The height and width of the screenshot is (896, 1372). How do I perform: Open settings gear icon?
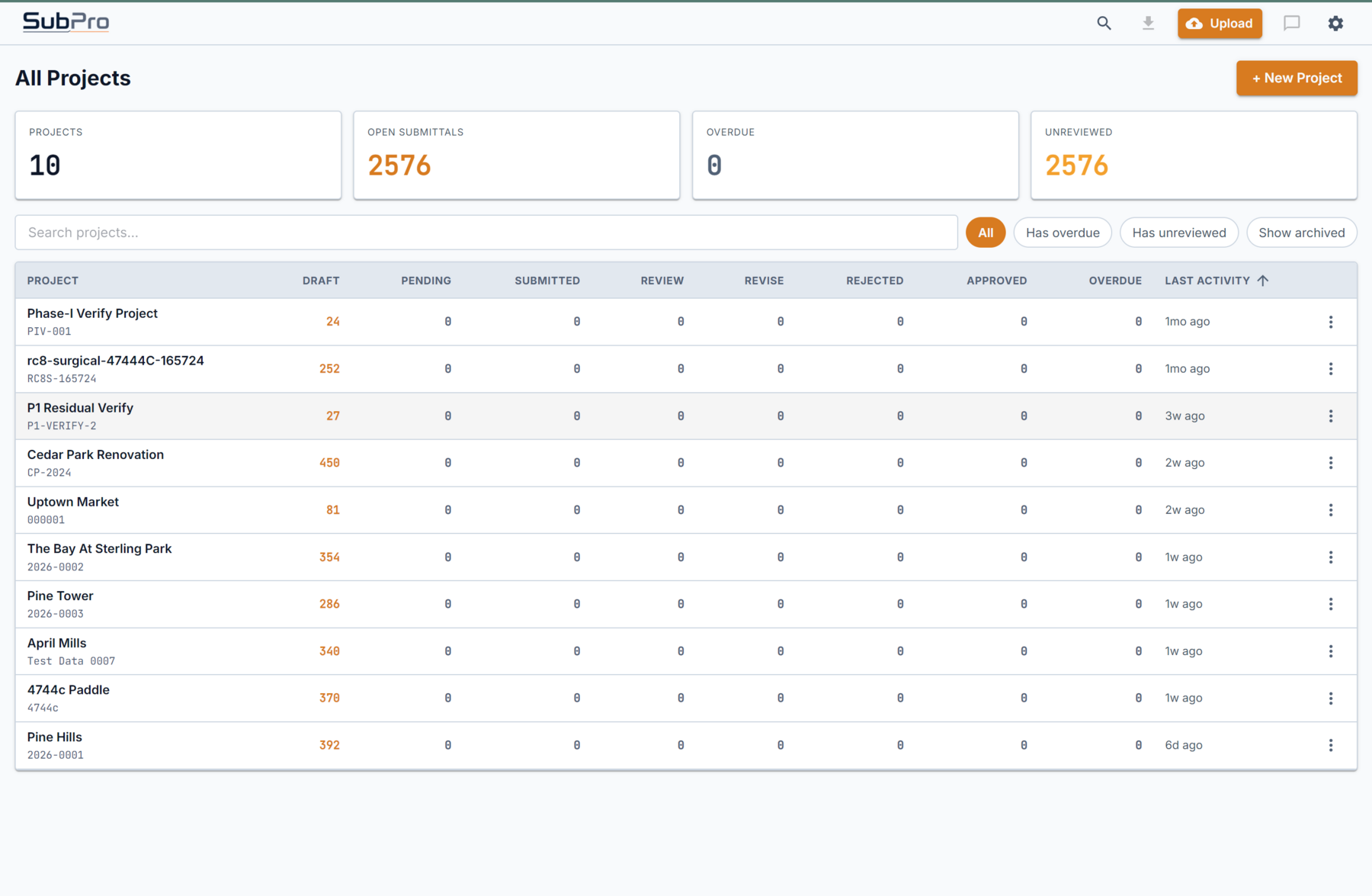[x=1335, y=24]
